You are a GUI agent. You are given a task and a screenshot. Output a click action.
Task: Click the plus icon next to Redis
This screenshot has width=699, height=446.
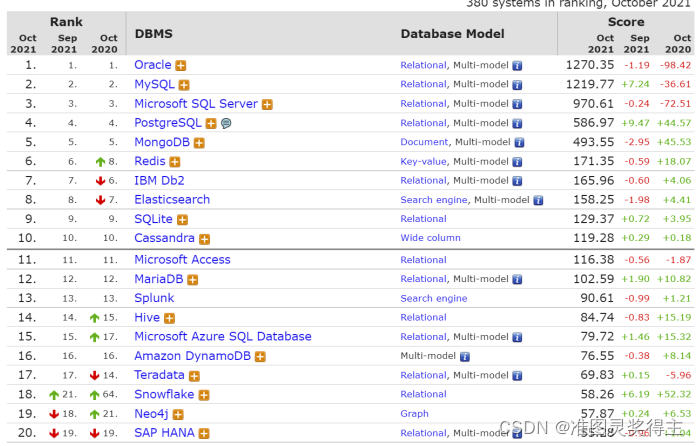[175, 162]
